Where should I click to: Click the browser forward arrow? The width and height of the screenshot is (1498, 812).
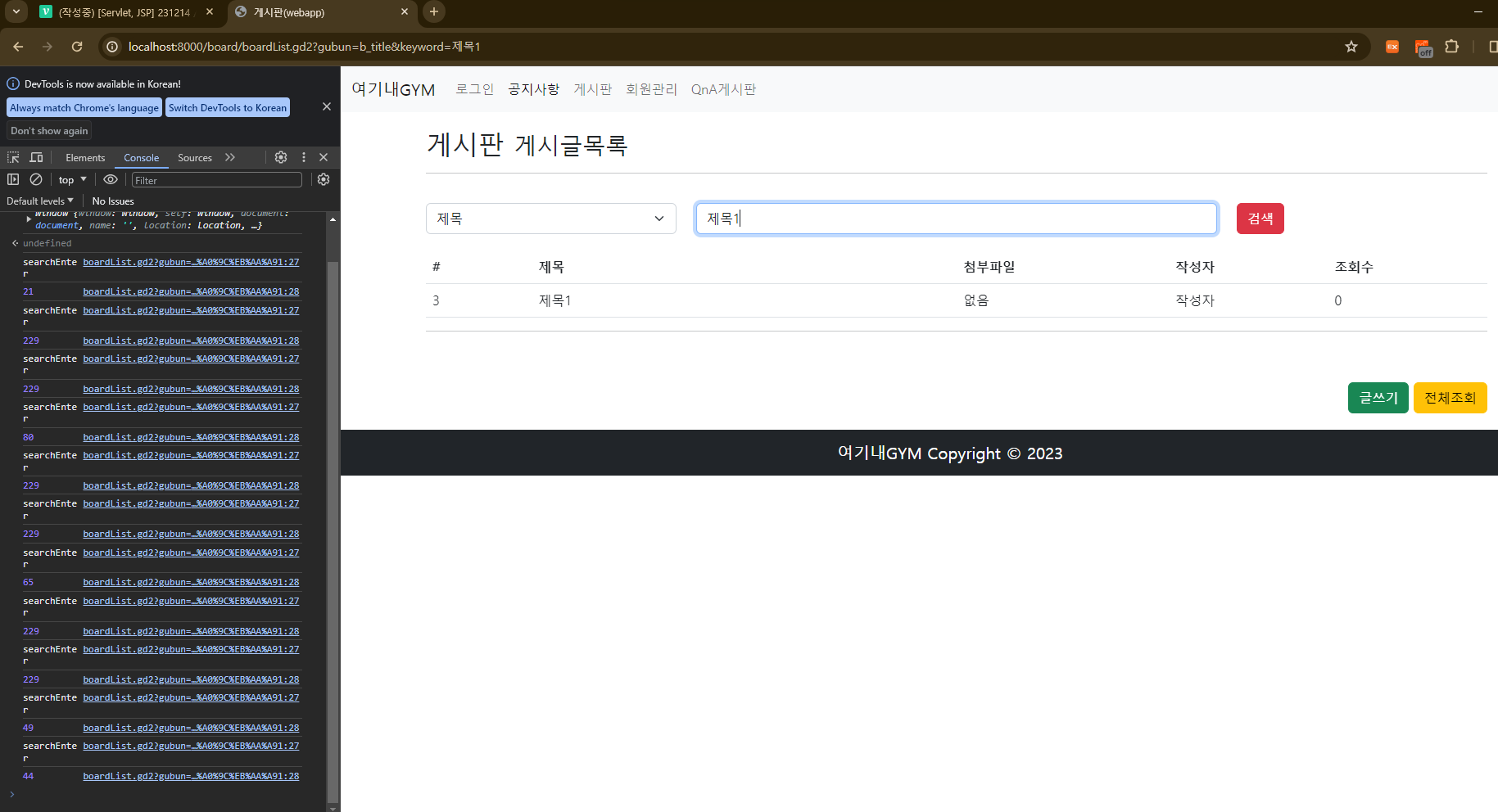tap(48, 47)
